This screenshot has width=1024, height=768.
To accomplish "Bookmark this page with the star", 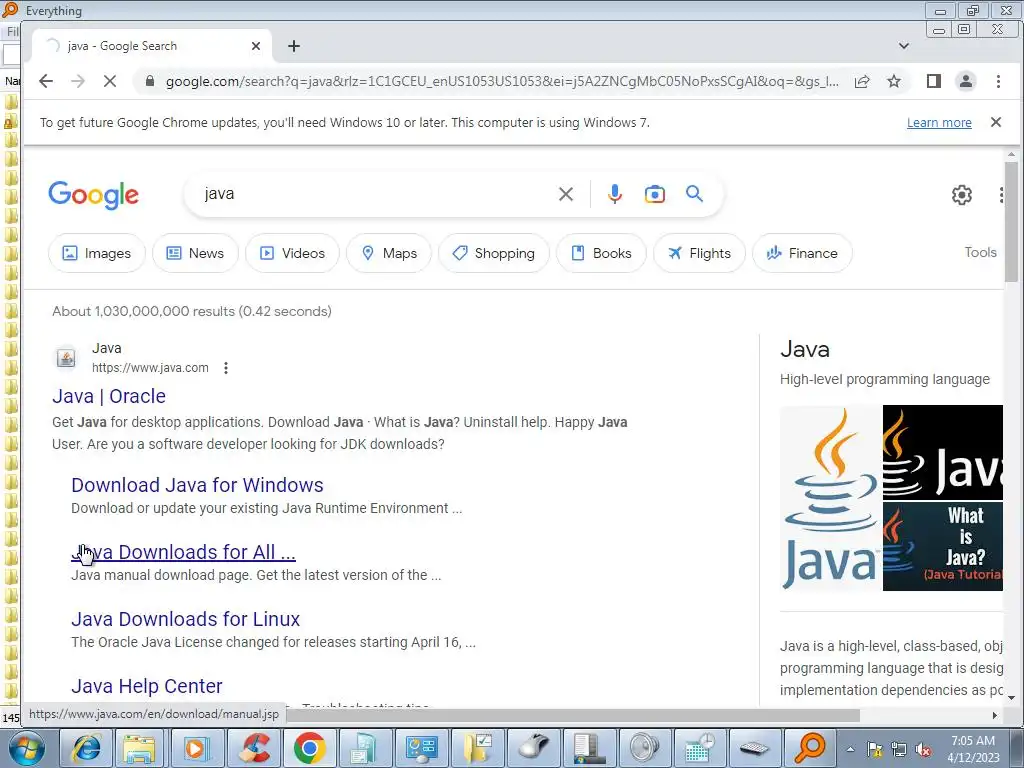I will point(894,81).
